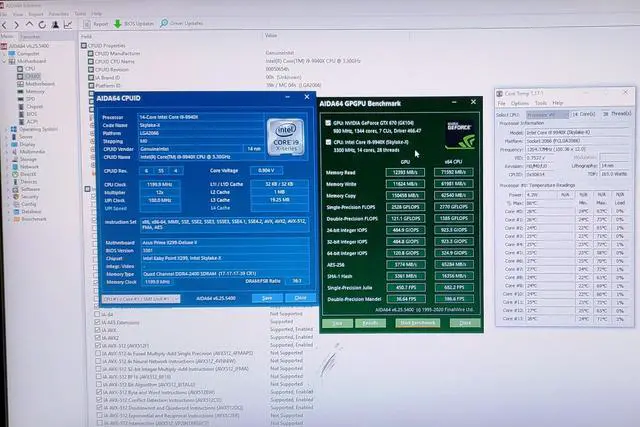Click the BIOS Updates green arrow
The height and width of the screenshot is (427, 640).
coord(118,22)
